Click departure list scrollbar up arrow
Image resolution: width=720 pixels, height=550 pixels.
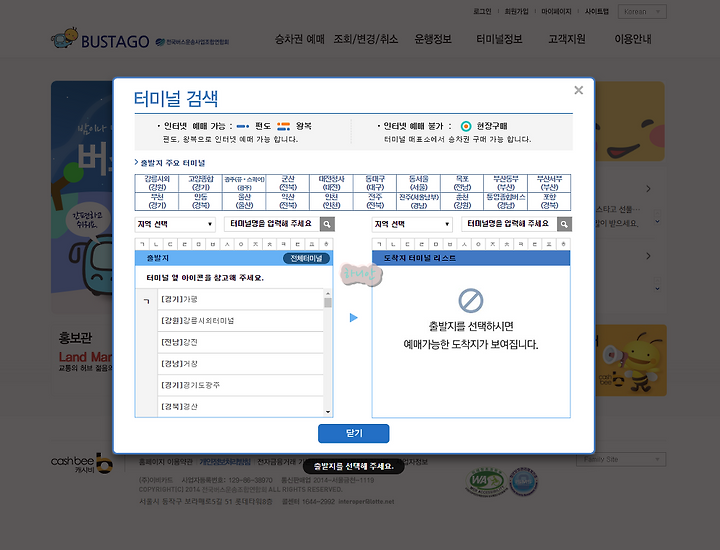coord(328,293)
